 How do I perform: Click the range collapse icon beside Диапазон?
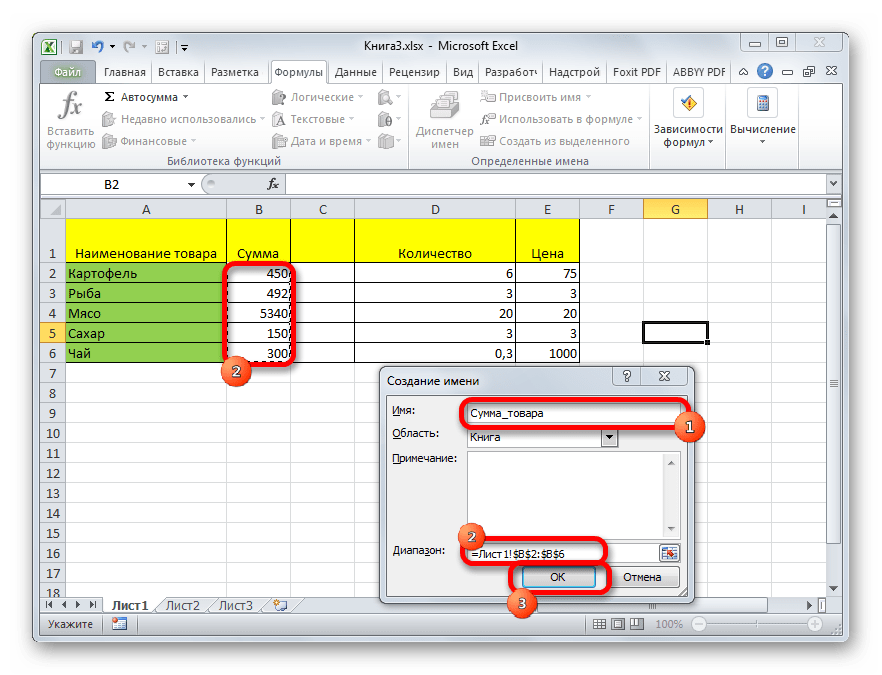click(669, 552)
